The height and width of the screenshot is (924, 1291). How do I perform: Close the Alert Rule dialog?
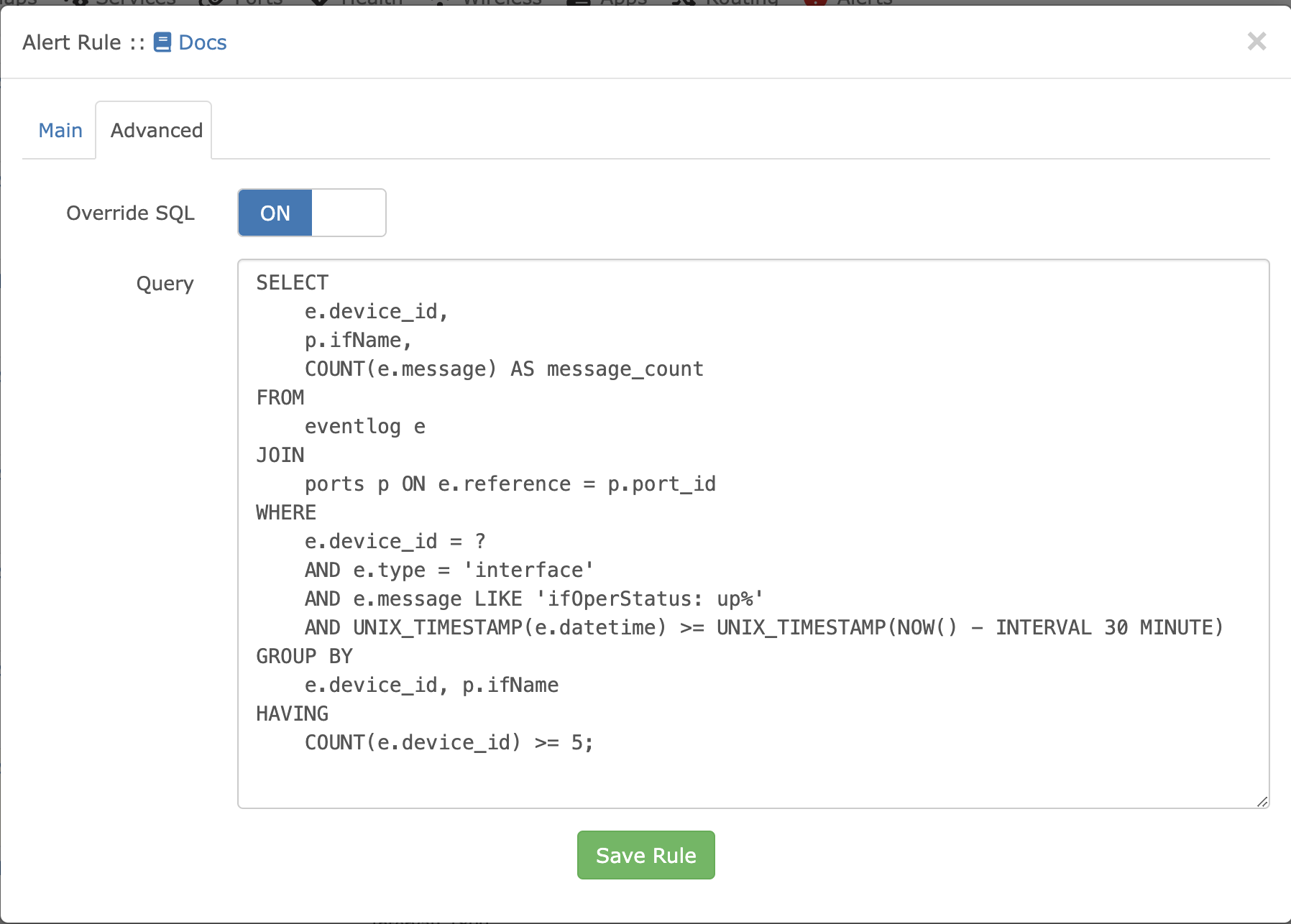point(1256,42)
